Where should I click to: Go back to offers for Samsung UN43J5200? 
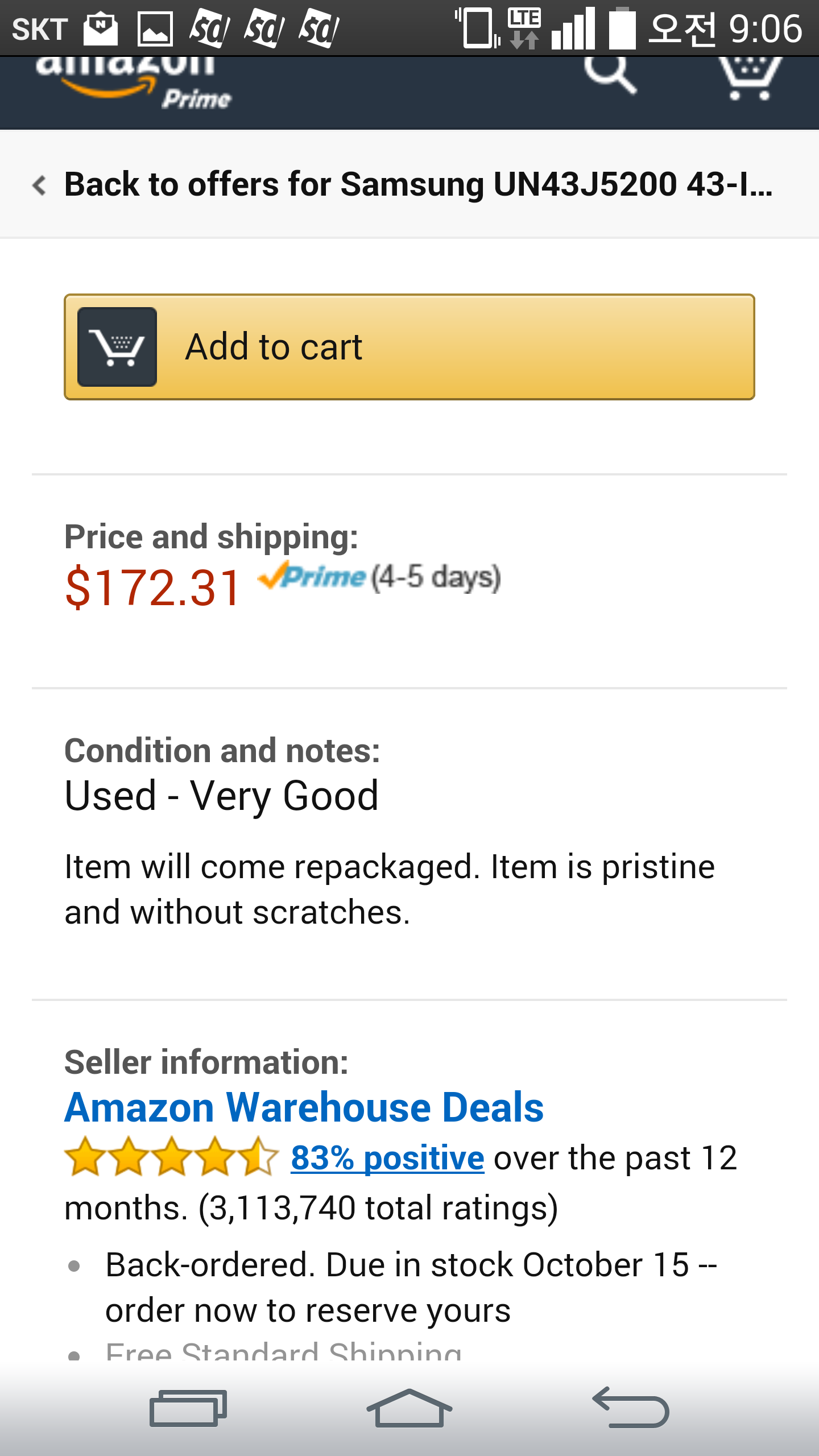[418, 184]
